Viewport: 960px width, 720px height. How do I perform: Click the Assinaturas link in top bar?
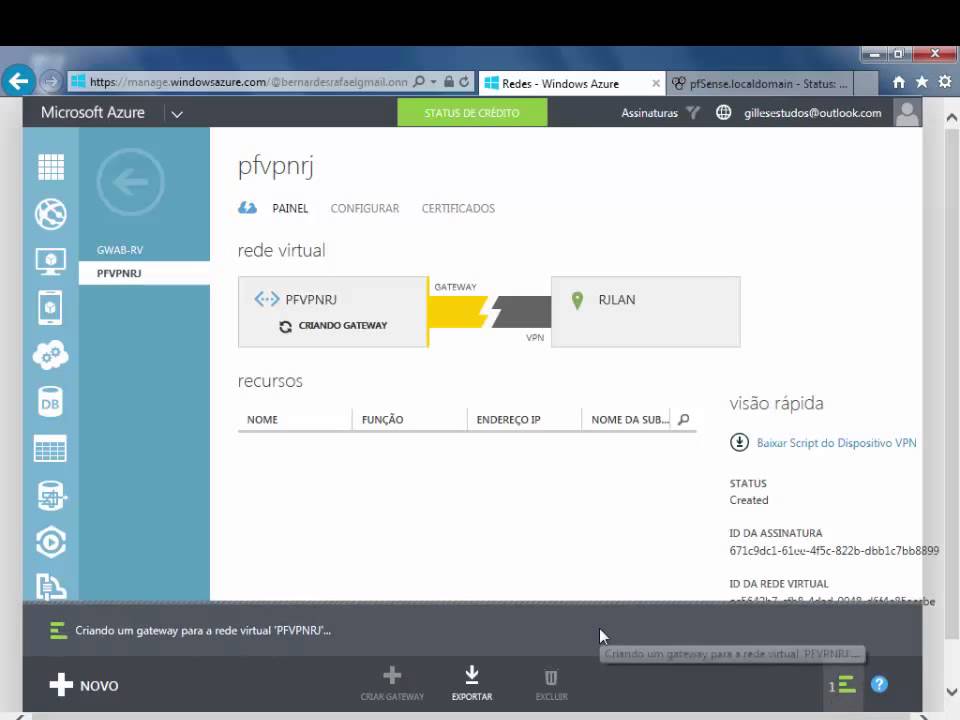[649, 113]
